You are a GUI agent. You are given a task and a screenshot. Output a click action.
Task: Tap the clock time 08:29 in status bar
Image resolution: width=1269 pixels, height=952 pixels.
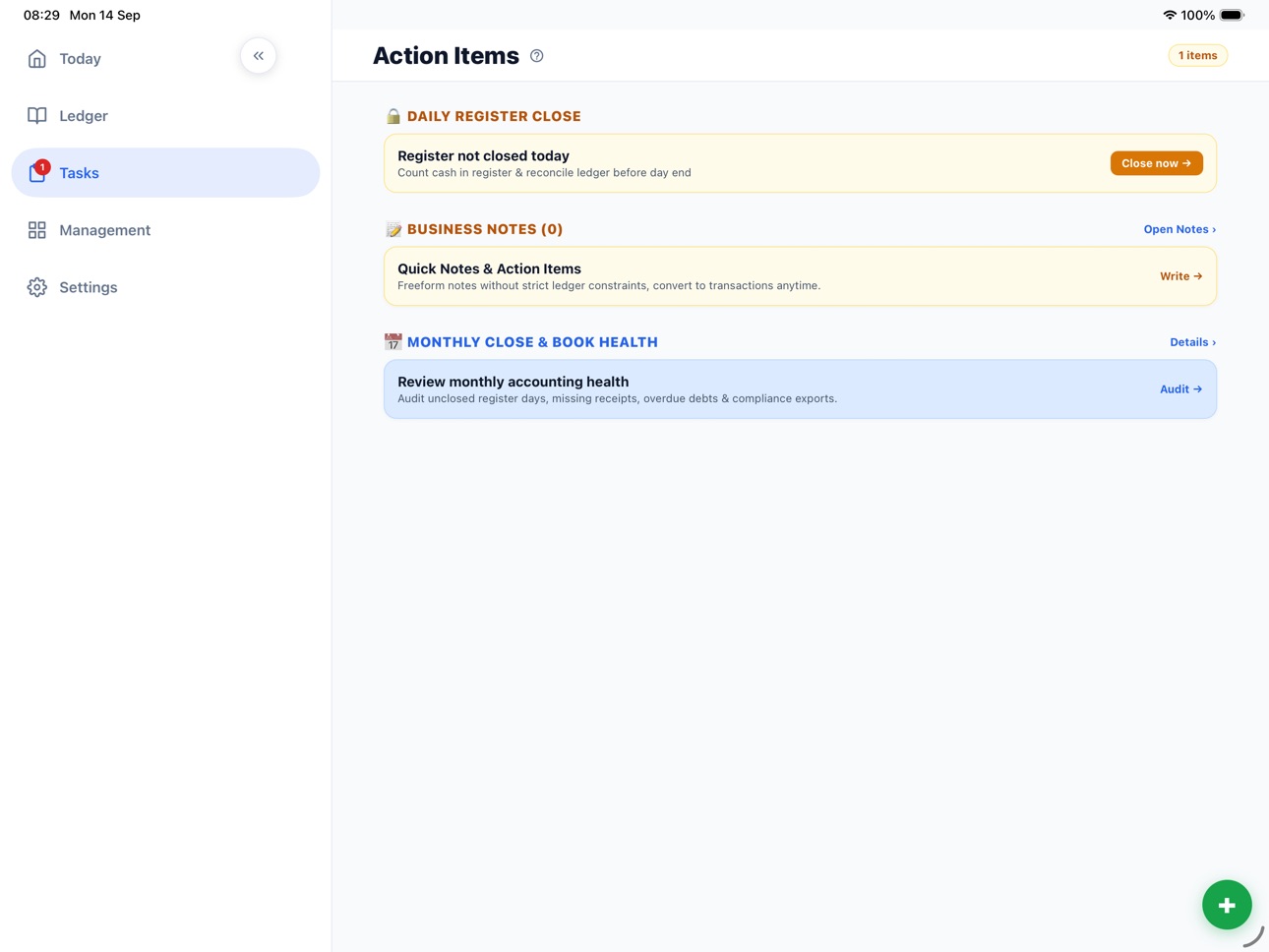(41, 16)
